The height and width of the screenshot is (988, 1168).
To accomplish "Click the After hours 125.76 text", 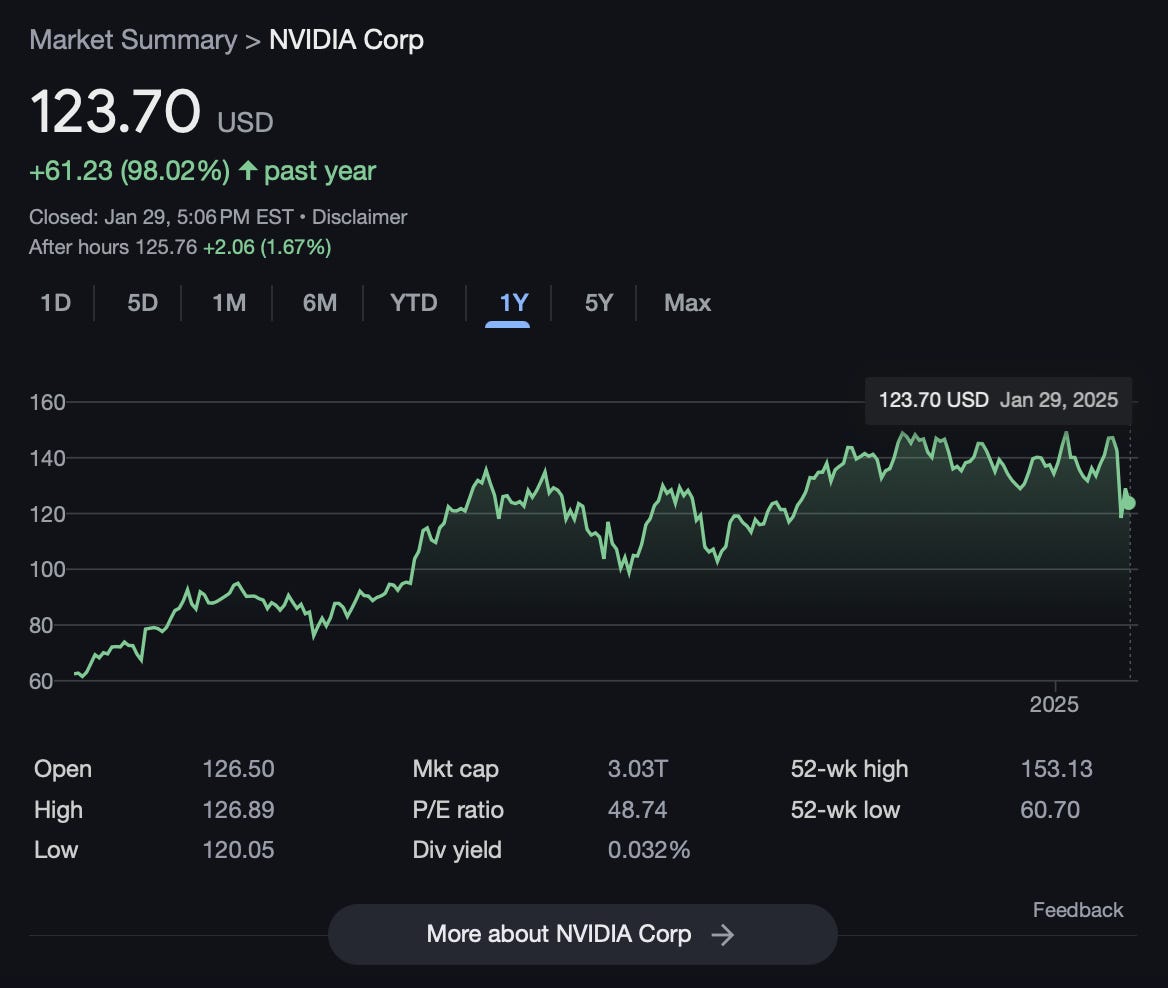I will point(113,247).
